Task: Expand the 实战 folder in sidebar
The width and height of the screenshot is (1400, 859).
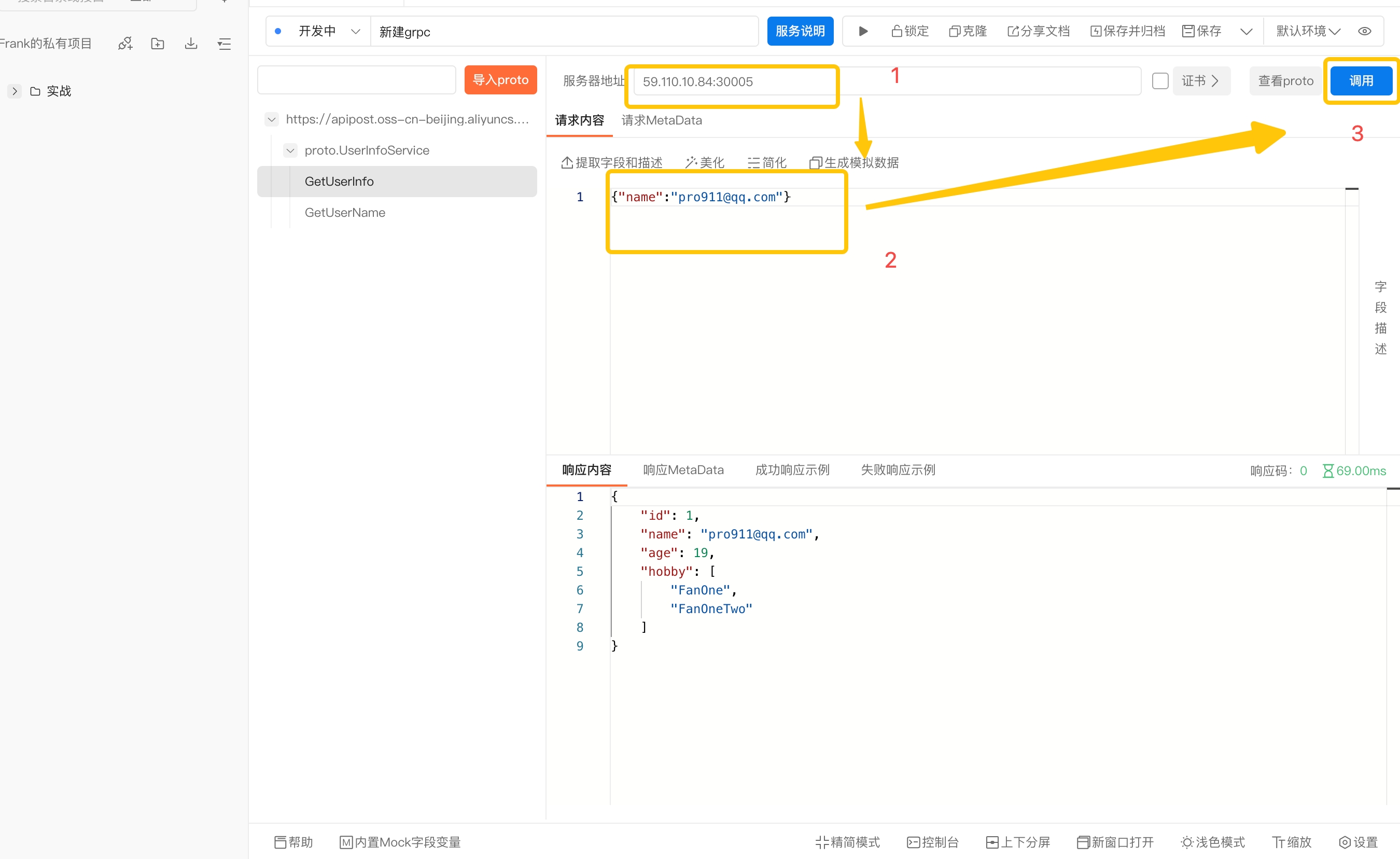Action: pyautogui.click(x=14, y=91)
